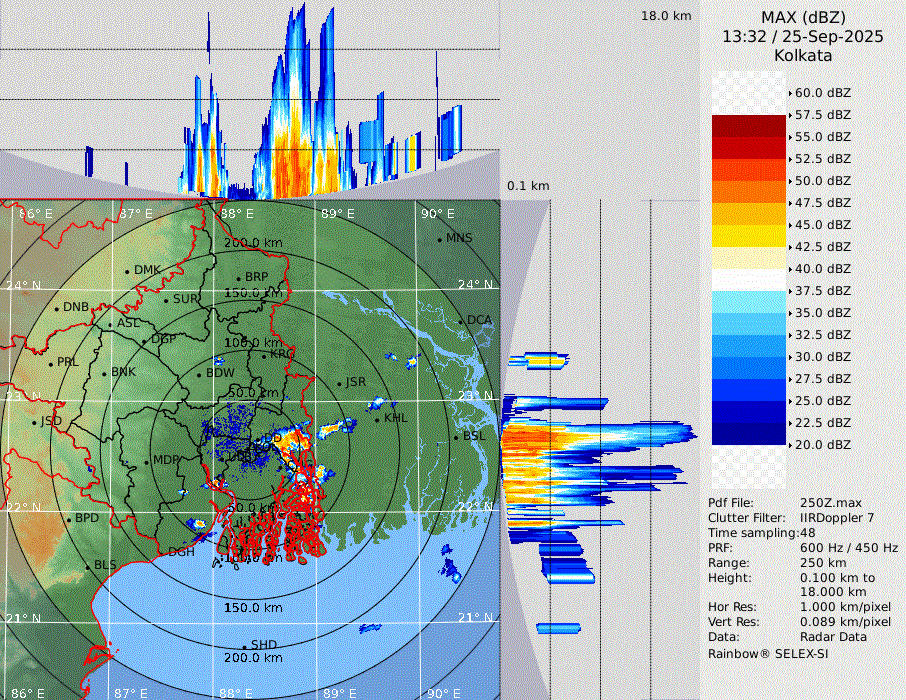Select the BLS station dot
The height and width of the screenshot is (700, 906).
pyautogui.click(x=88, y=566)
